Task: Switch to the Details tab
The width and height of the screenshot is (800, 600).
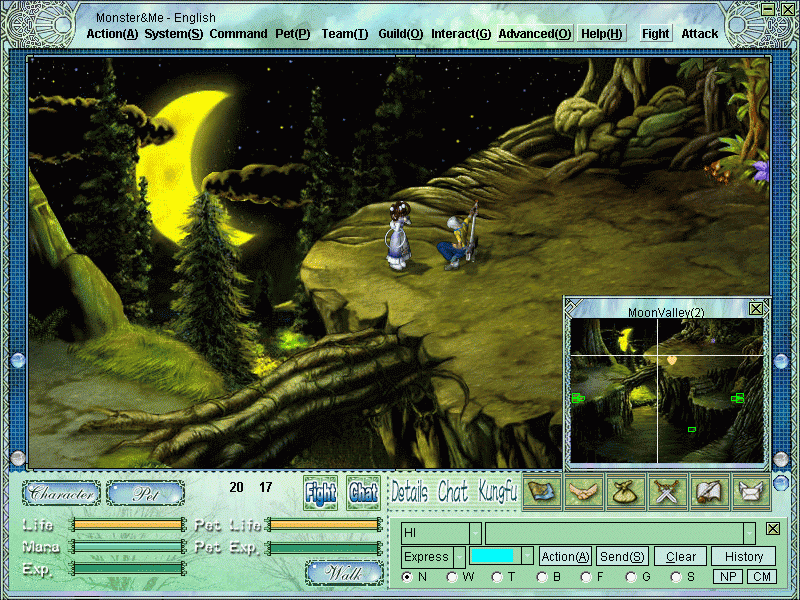Action: coord(410,492)
